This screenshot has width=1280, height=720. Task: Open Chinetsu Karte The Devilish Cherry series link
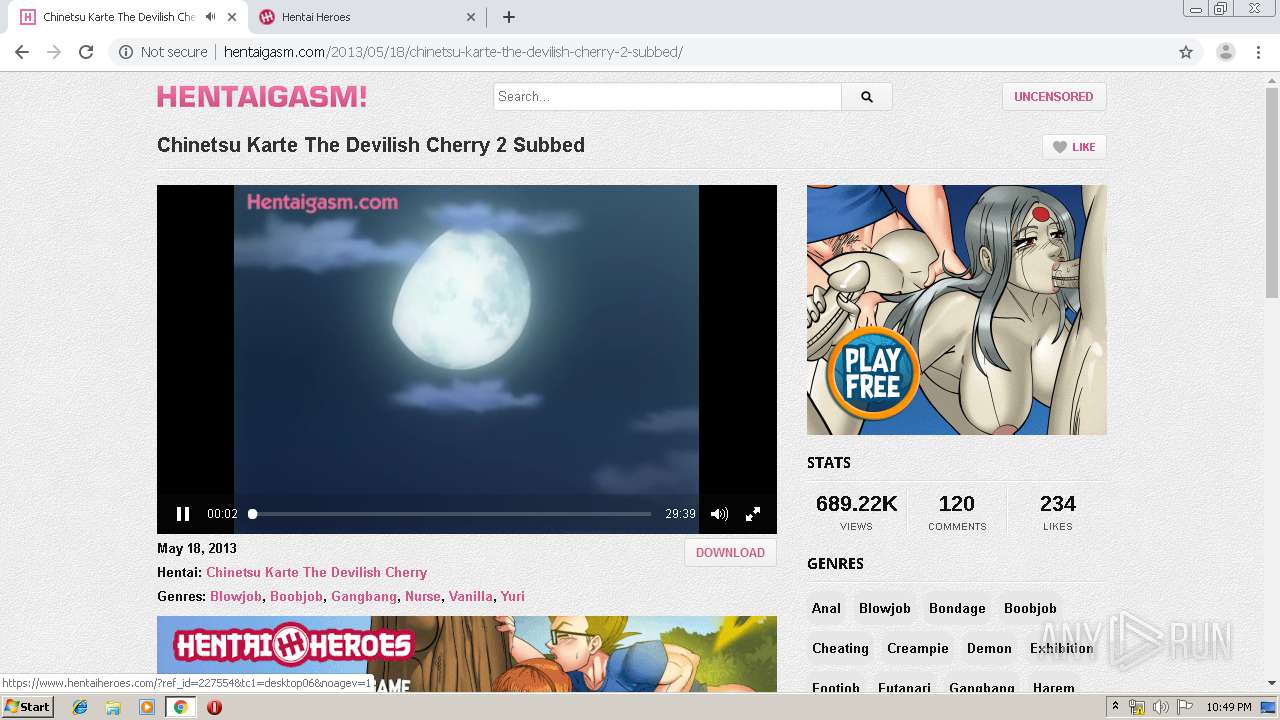point(316,572)
